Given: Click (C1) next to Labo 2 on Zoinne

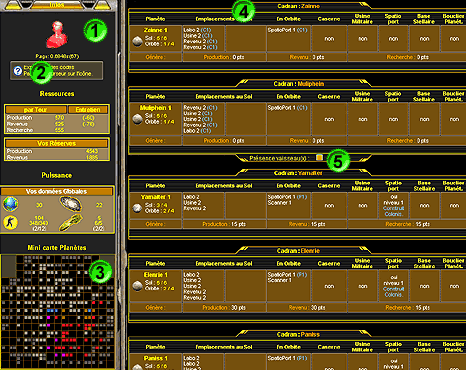Looking at the screenshot, I should (207, 30).
